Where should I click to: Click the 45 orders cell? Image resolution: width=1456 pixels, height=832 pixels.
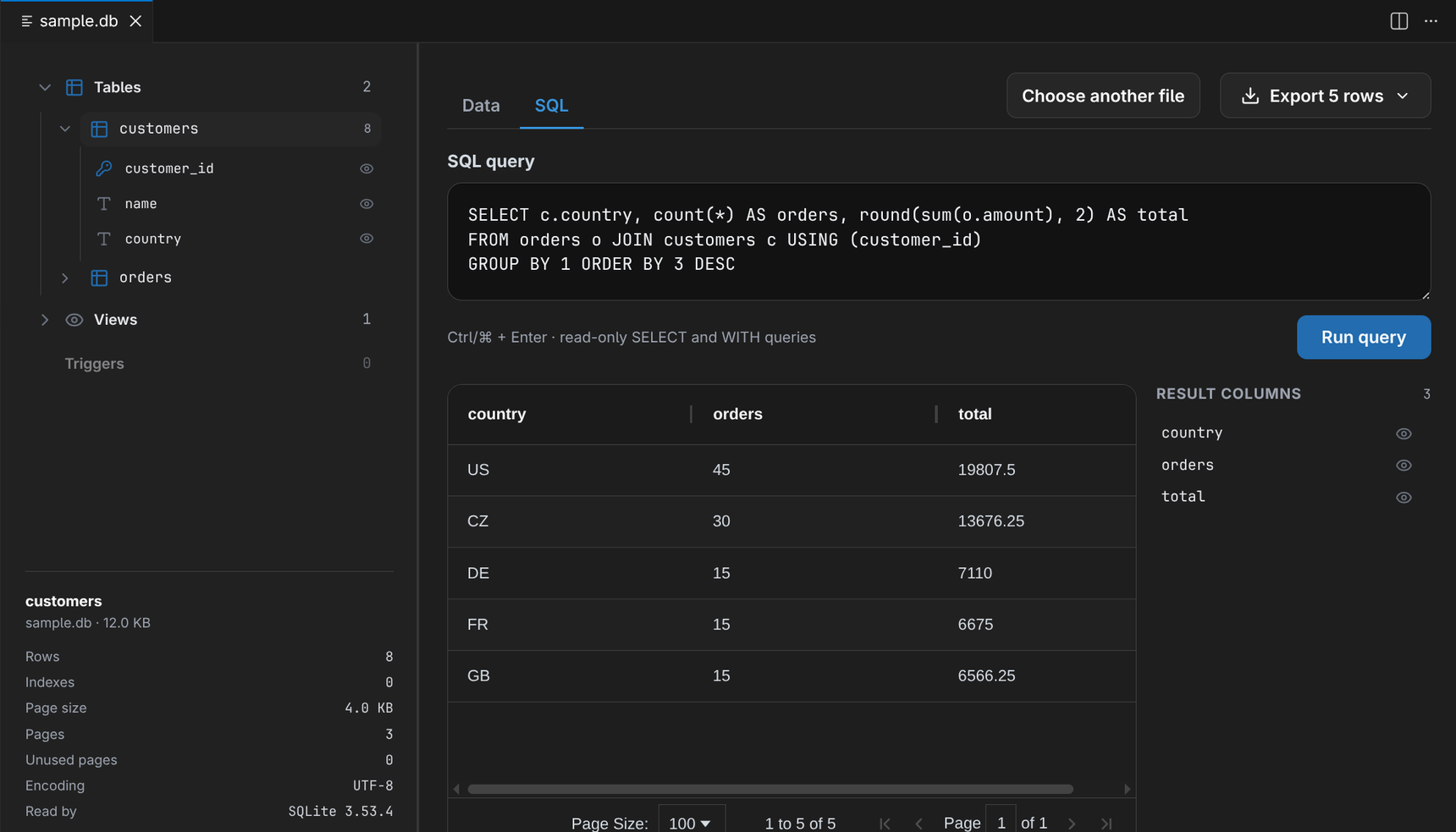click(814, 470)
